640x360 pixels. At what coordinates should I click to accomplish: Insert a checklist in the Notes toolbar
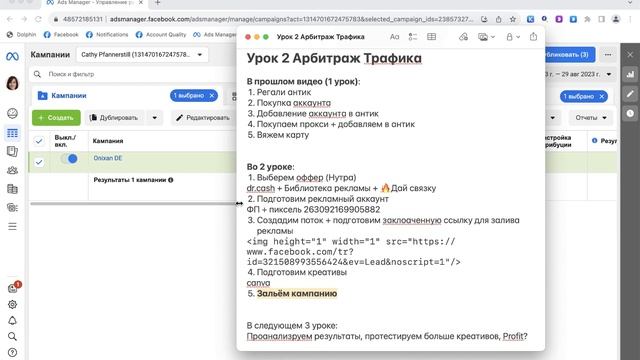coord(413,37)
